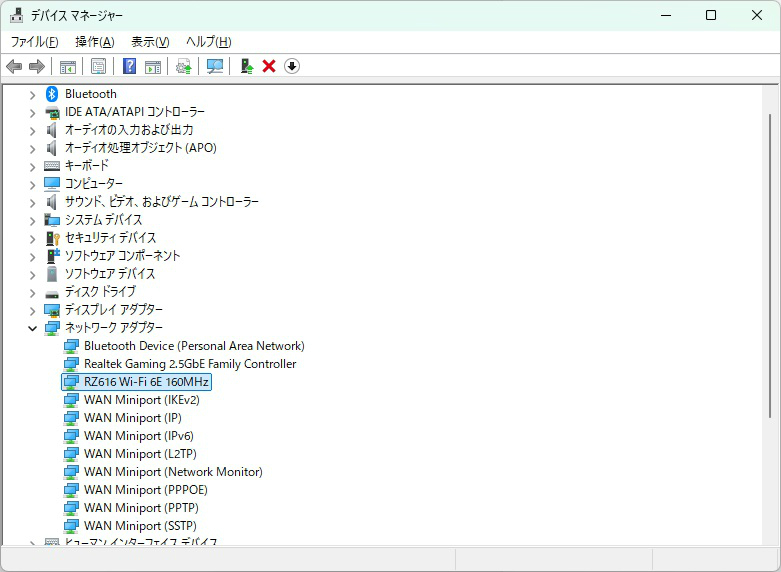This screenshot has width=781, height=572.
Task: Click Scan for hardware changes monitor icon
Action: click(x=214, y=66)
